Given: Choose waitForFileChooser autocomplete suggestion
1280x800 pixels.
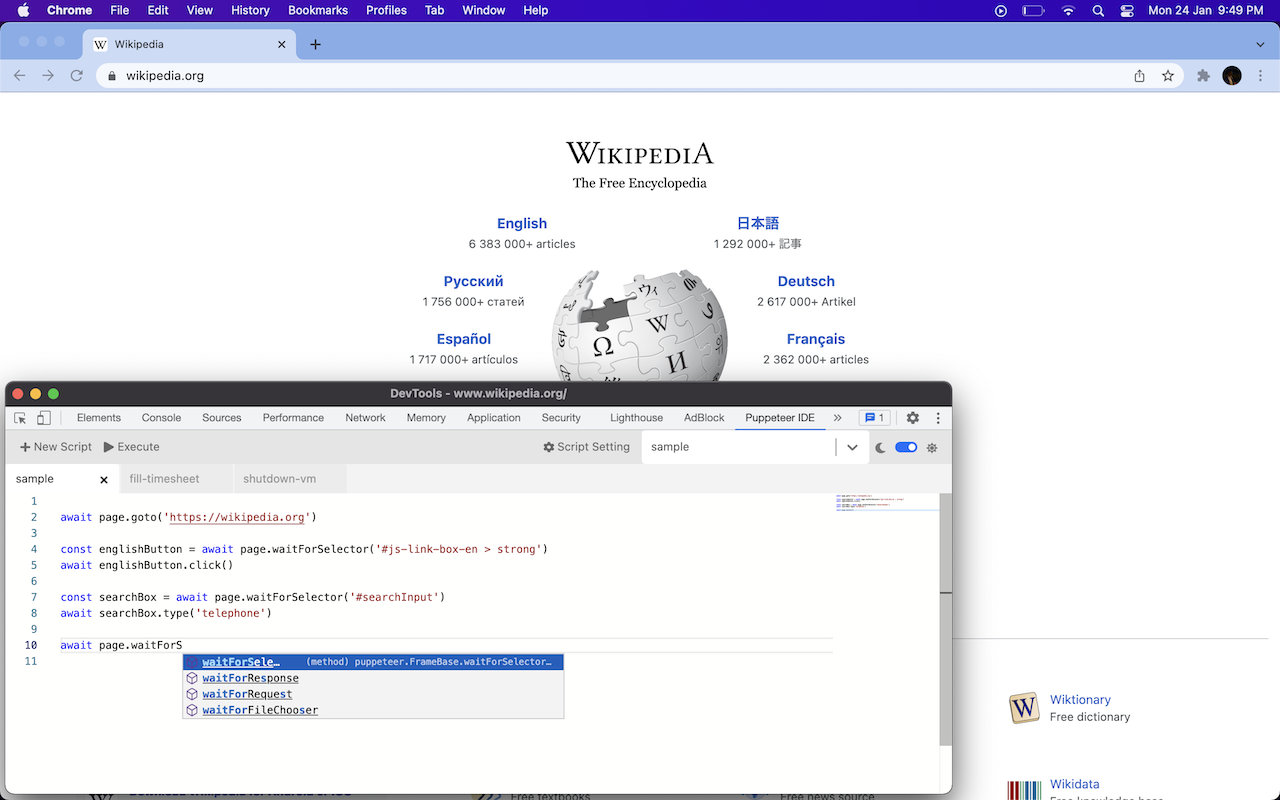Looking at the screenshot, I should click(x=373, y=710).
